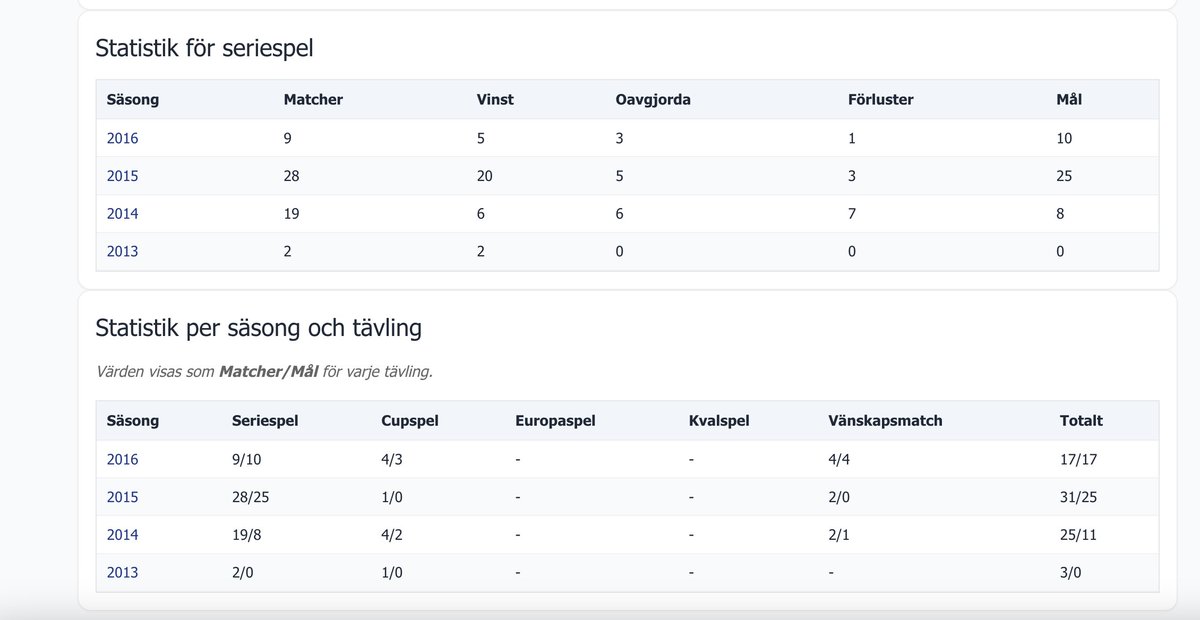The width and height of the screenshot is (1200, 620).
Task: Click Oavgjorda value '3' in the 2016 row
Action: point(620,138)
